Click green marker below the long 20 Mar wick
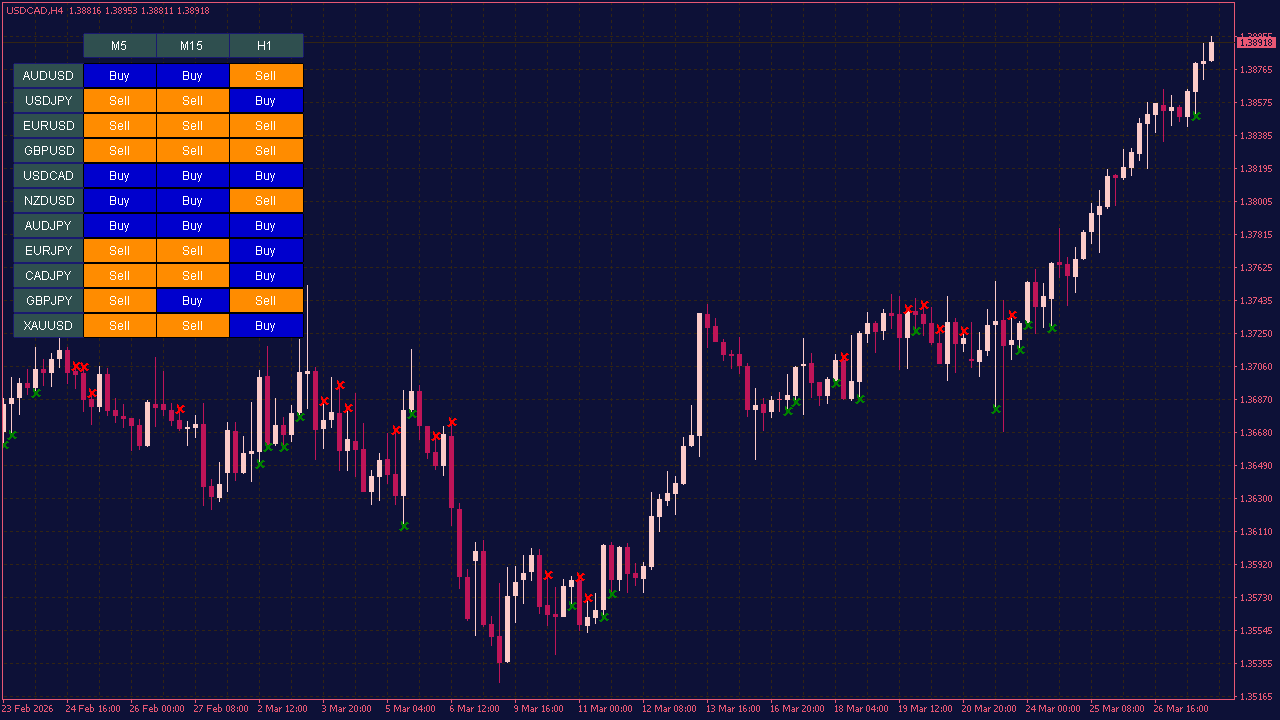1280x720 pixels. pyautogui.click(x=996, y=409)
